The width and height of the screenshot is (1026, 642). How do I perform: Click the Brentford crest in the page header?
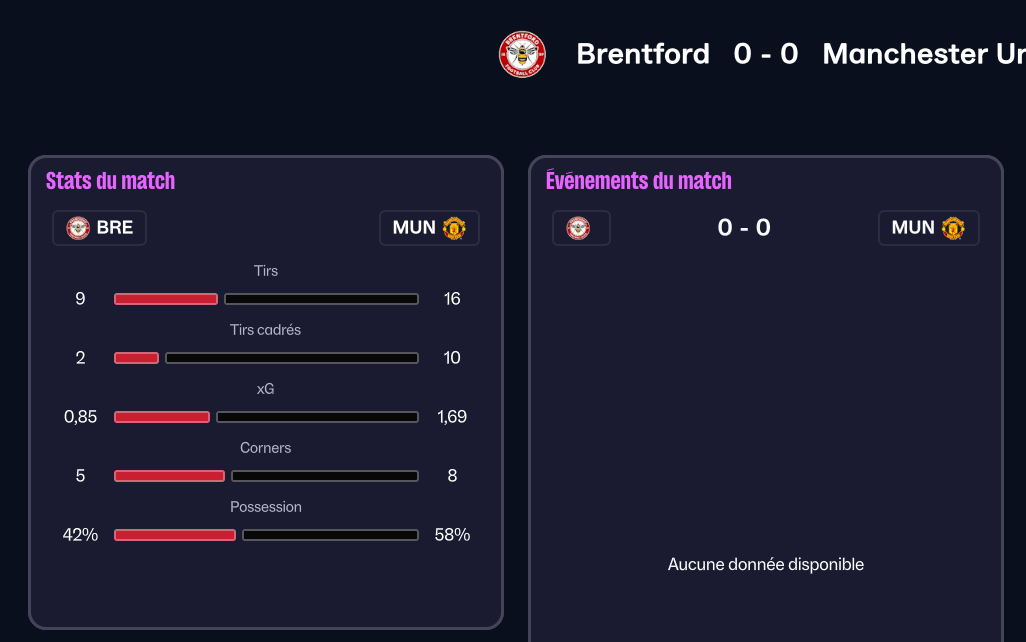pos(522,54)
